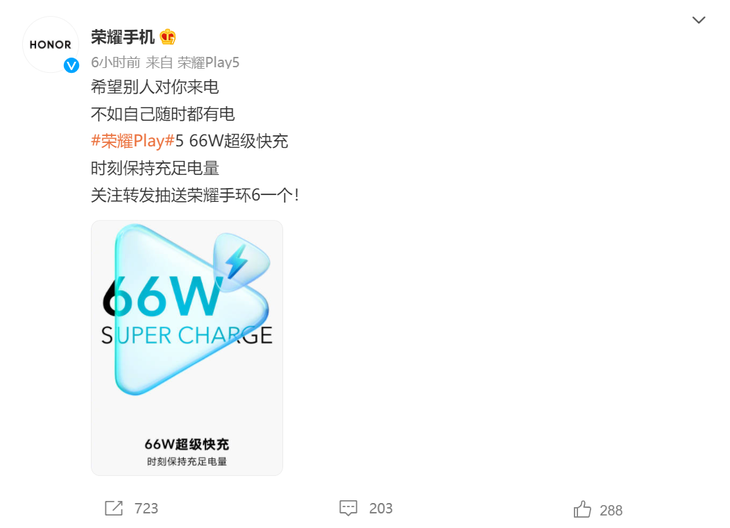The image size is (730, 528).
Task: Click the 288 like count
Action: coord(611,510)
